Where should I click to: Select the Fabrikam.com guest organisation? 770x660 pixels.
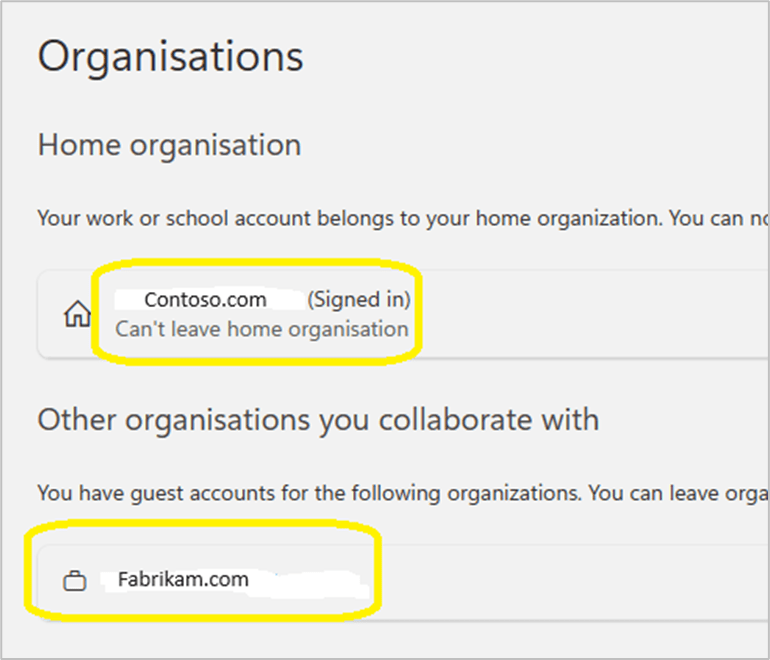[x=183, y=579]
